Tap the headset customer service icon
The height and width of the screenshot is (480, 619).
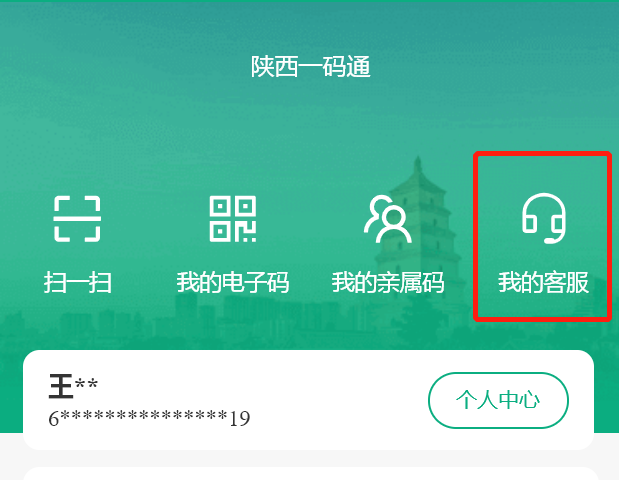point(544,218)
